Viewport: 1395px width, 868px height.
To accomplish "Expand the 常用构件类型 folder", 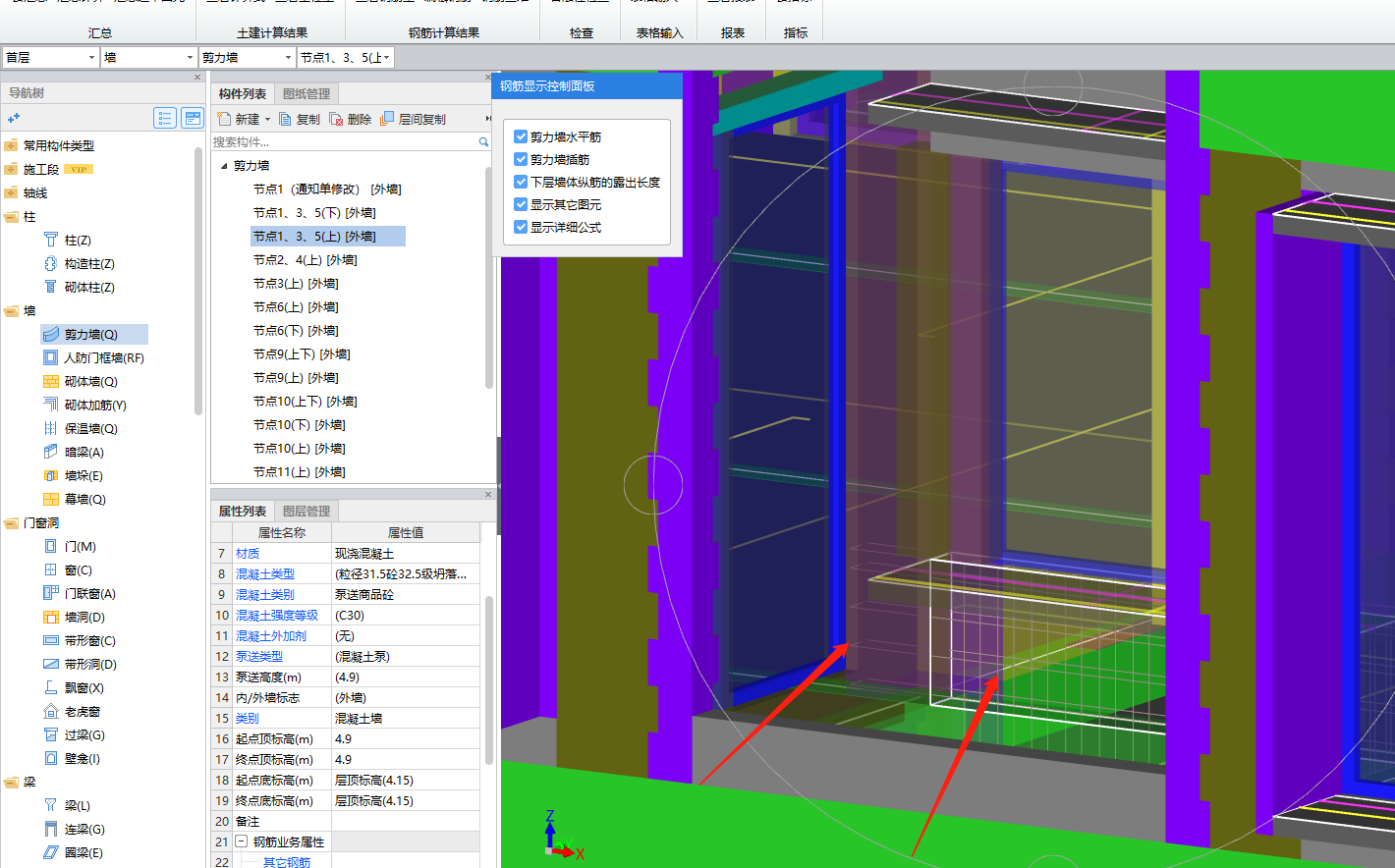I will click(x=12, y=145).
